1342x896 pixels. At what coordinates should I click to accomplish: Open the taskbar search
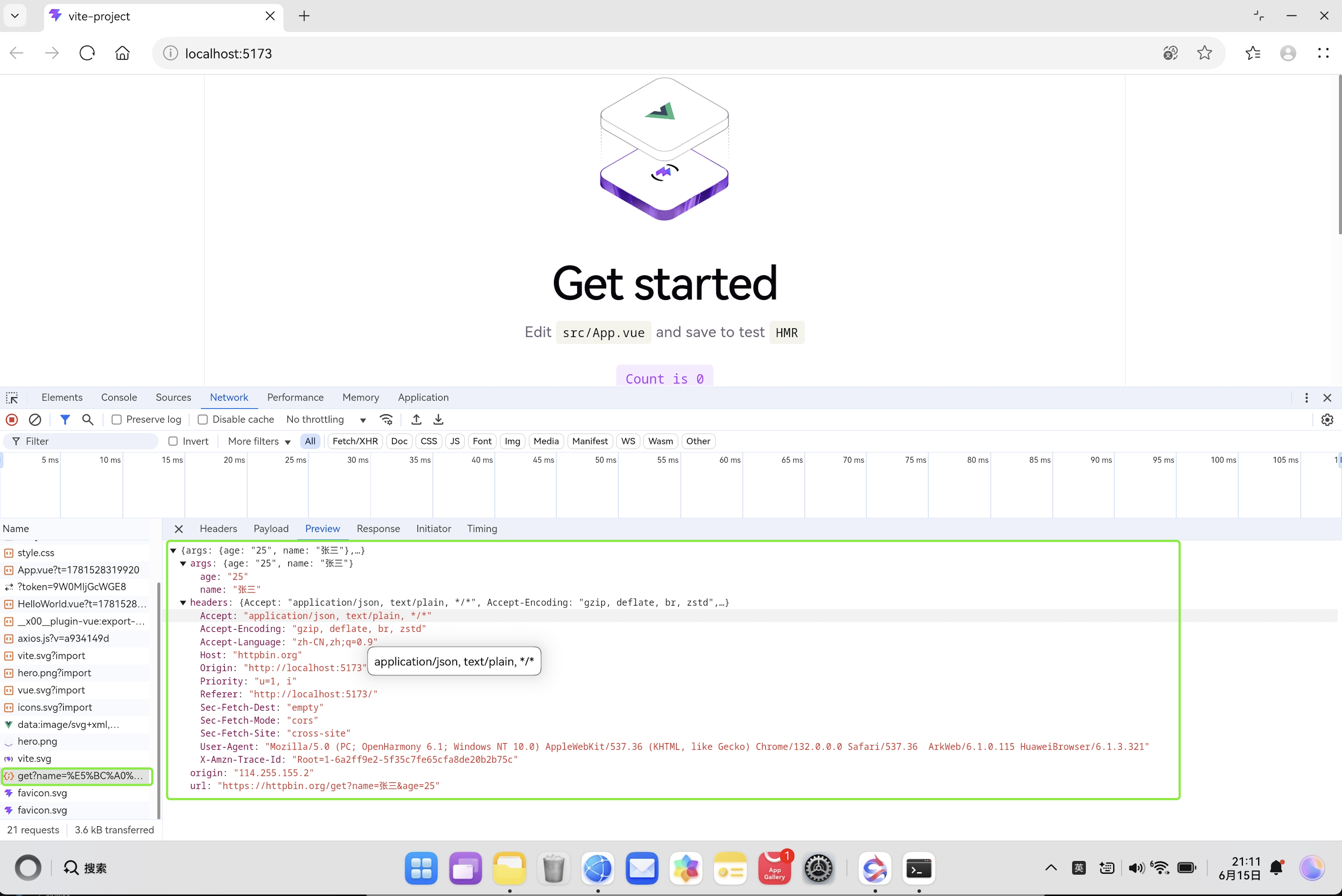85,868
